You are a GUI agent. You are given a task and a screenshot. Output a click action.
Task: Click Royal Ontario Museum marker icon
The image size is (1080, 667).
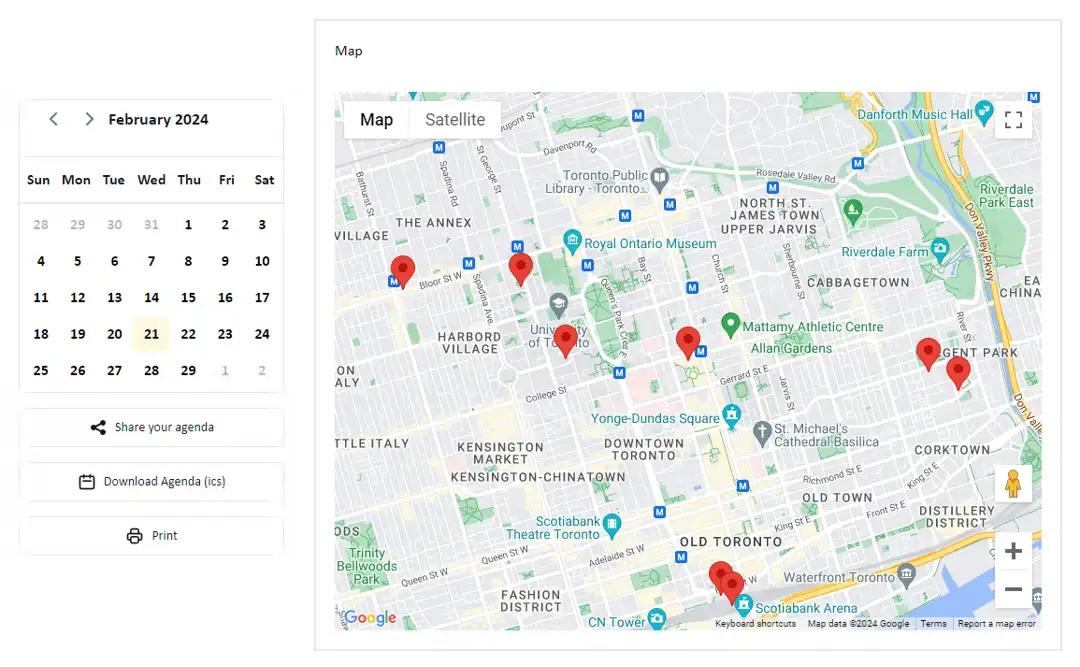[572, 242]
